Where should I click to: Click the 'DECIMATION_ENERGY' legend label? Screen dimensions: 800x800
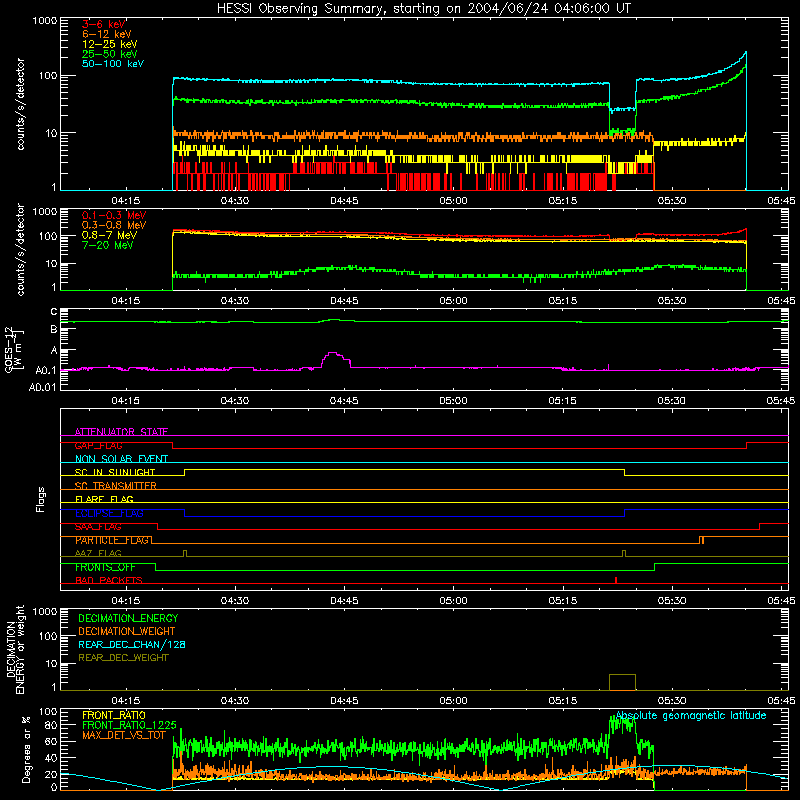click(128, 618)
